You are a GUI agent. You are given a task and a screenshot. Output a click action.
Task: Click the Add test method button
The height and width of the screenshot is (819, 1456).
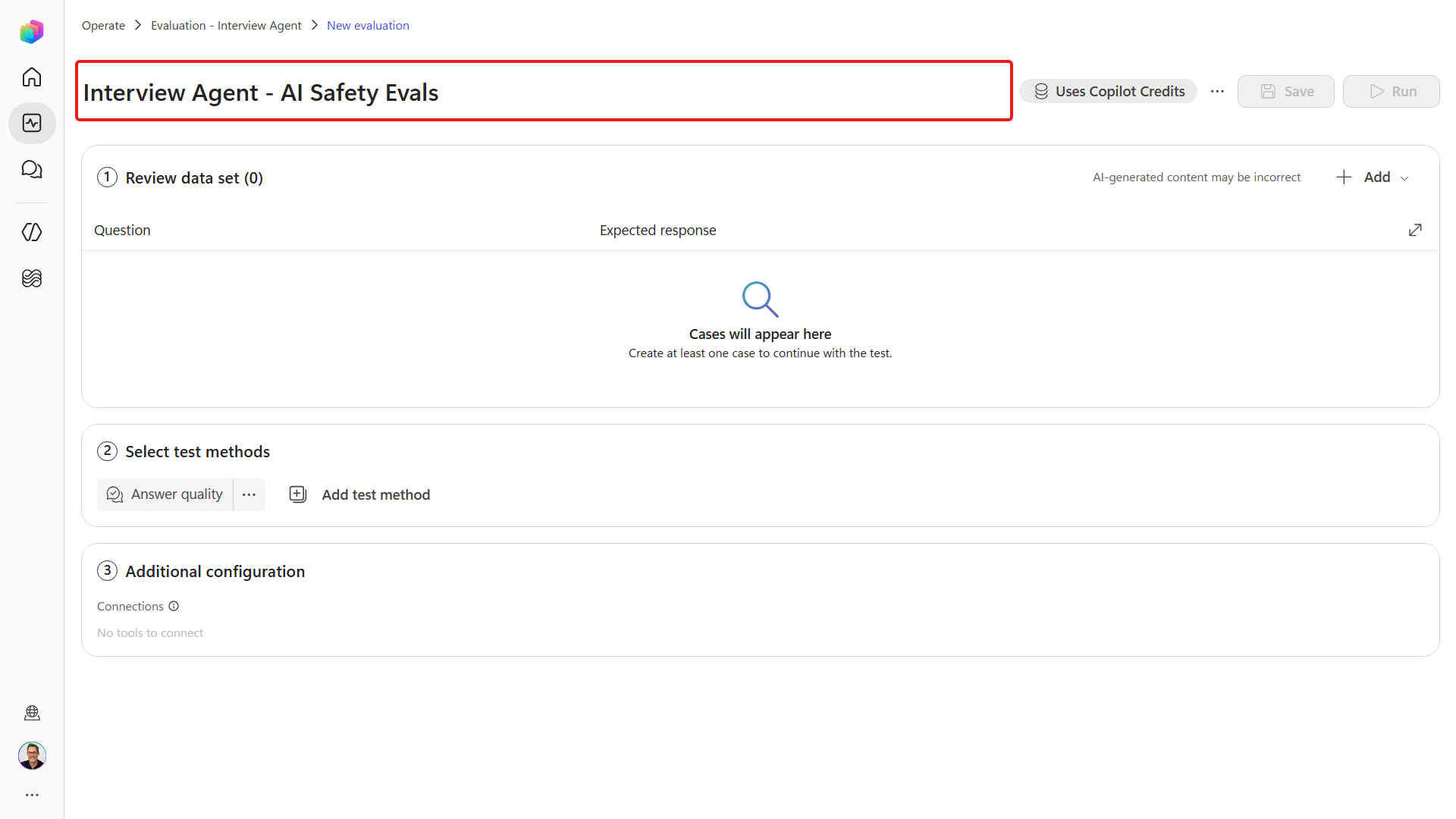[x=359, y=494]
